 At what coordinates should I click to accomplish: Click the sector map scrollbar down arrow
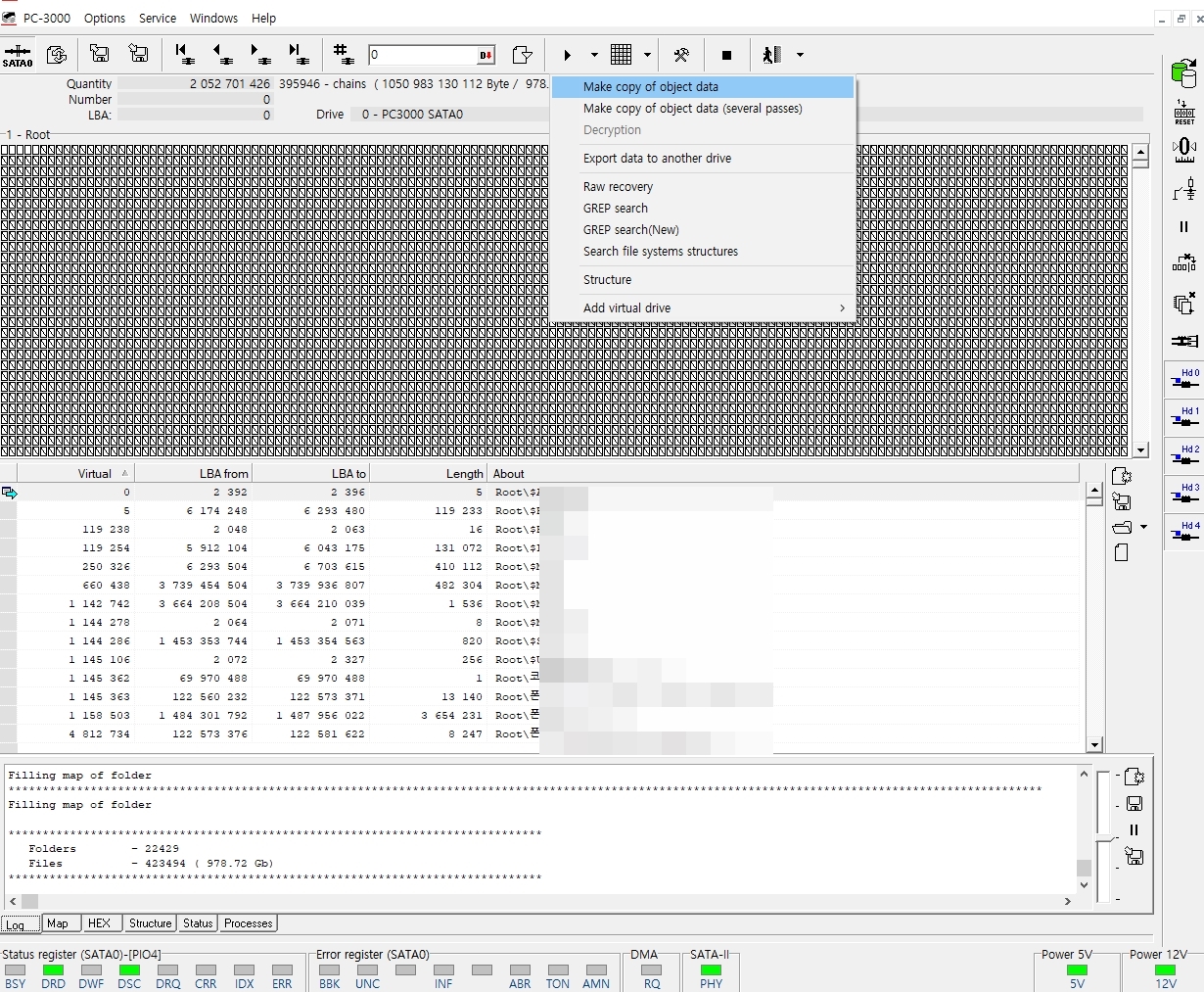click(1140, 450)
